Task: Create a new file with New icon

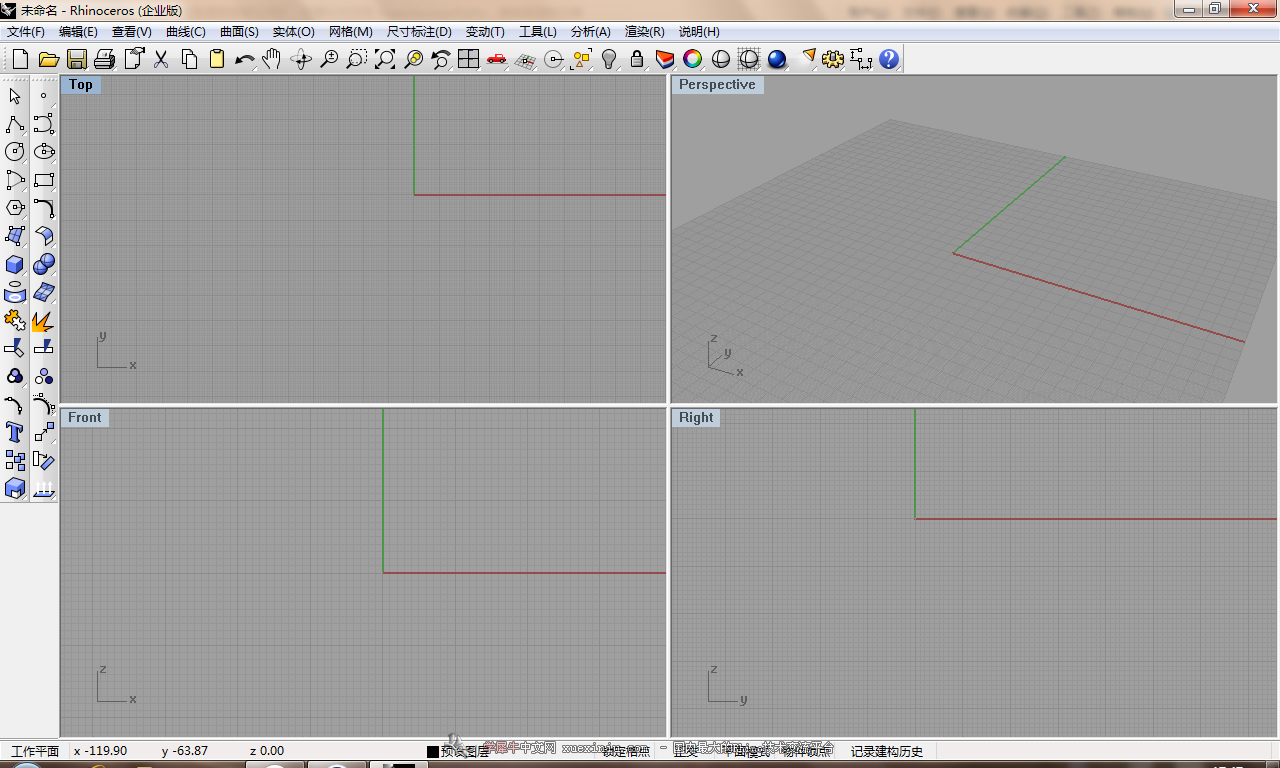Action: [19, 59]
